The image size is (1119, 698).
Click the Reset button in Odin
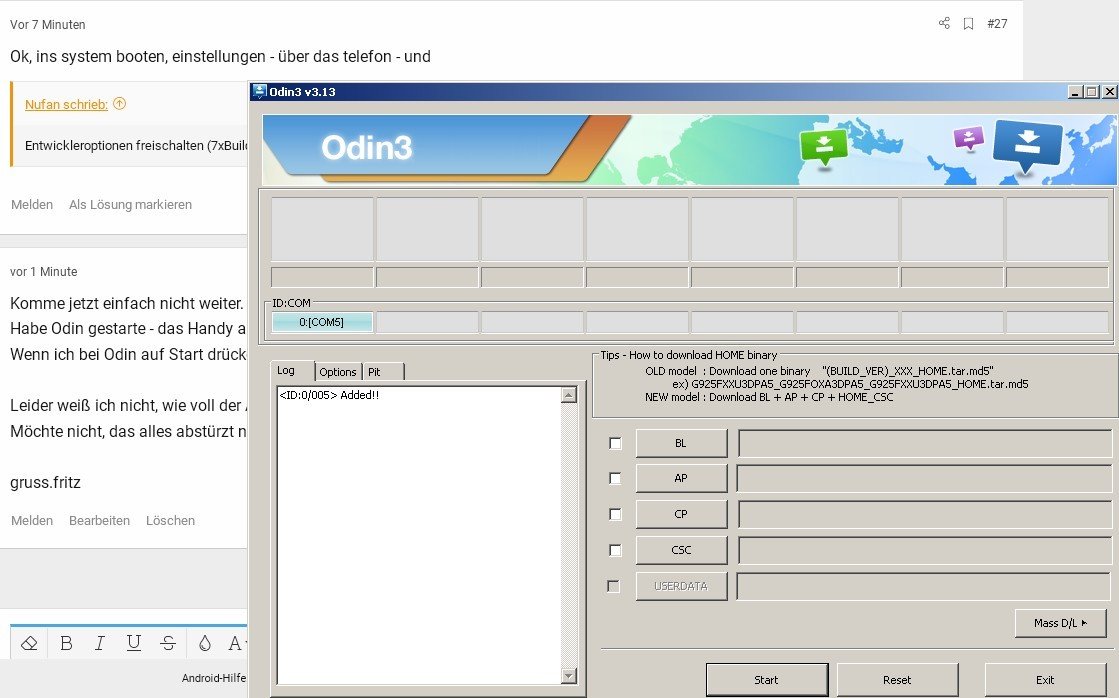click(898, 679)
